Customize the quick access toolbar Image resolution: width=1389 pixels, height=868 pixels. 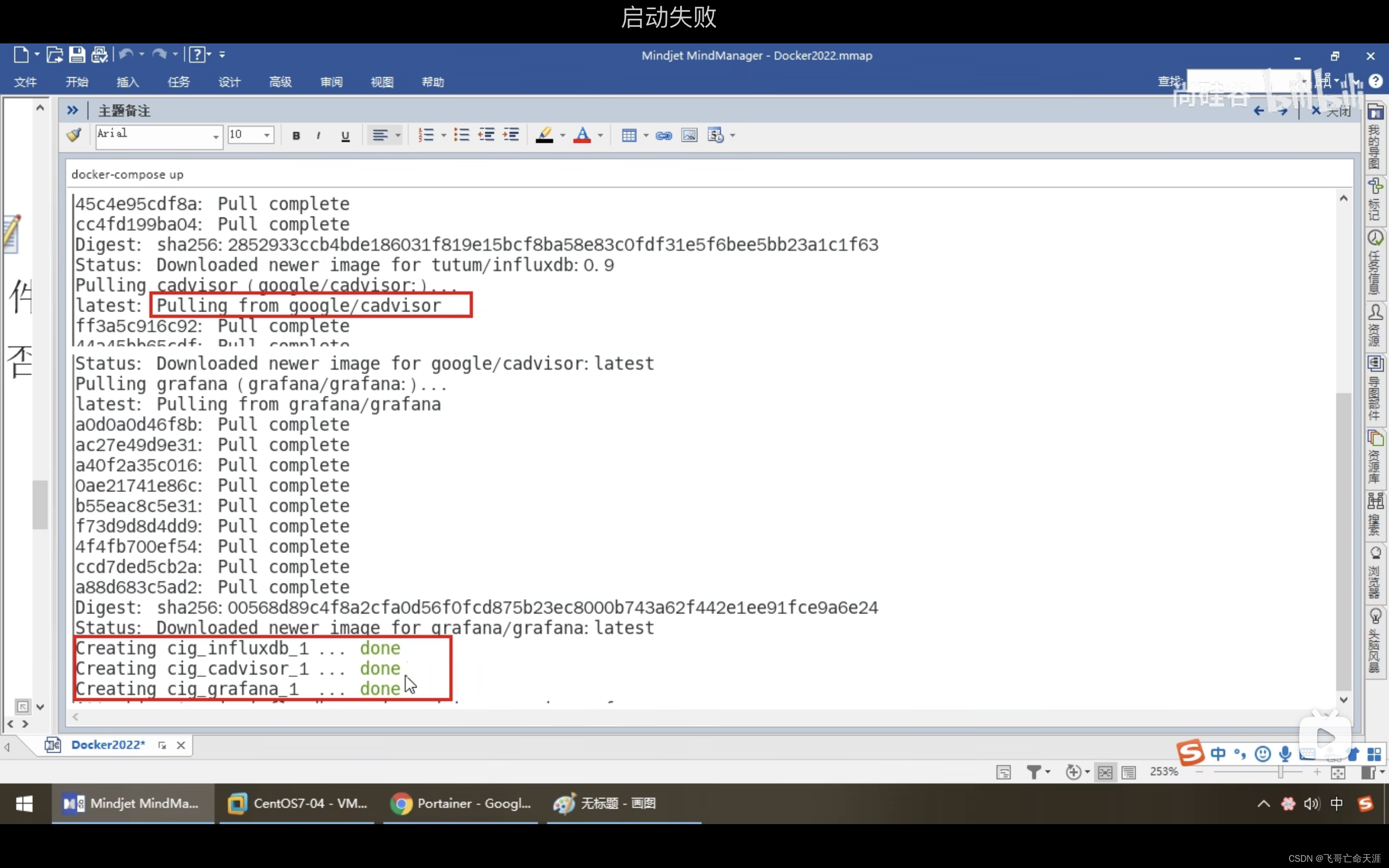[222, 54]
